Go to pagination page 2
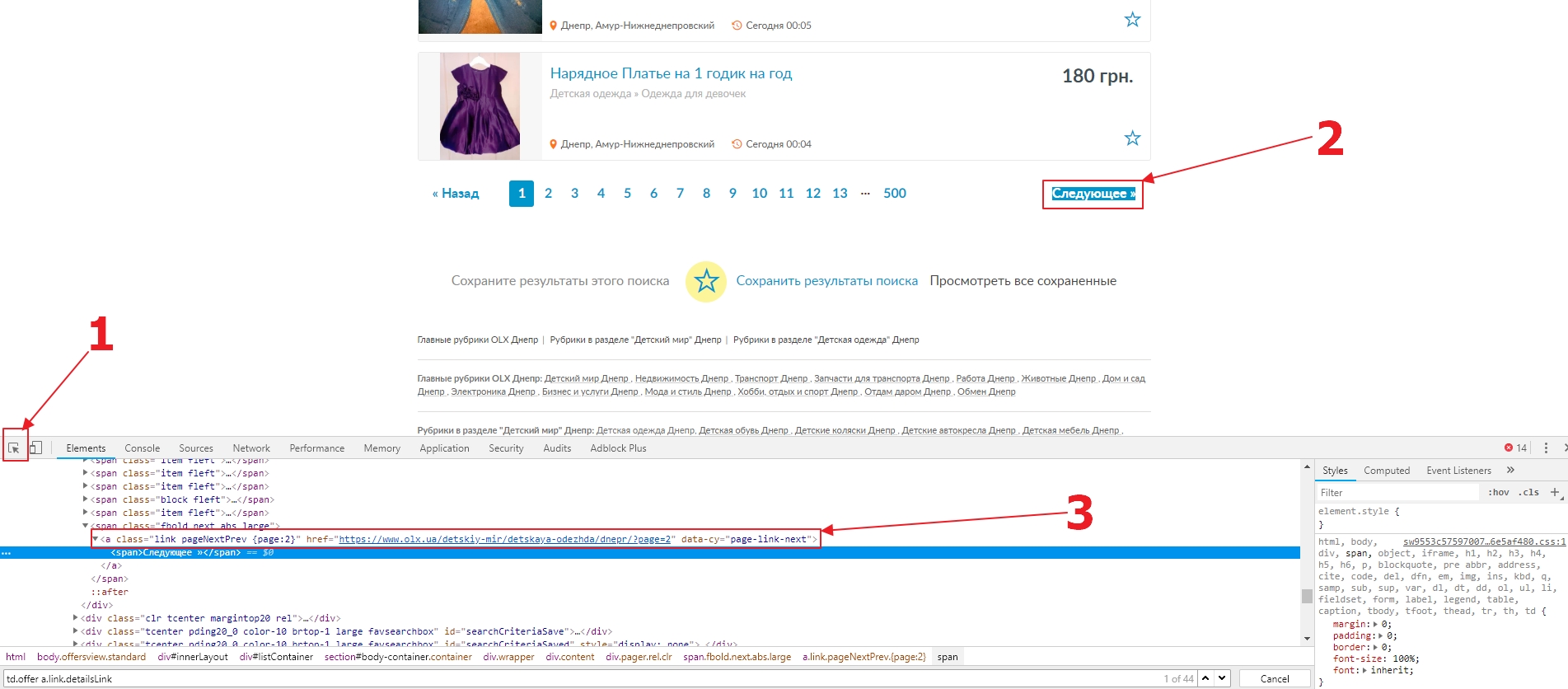 (x=548, y=194)
